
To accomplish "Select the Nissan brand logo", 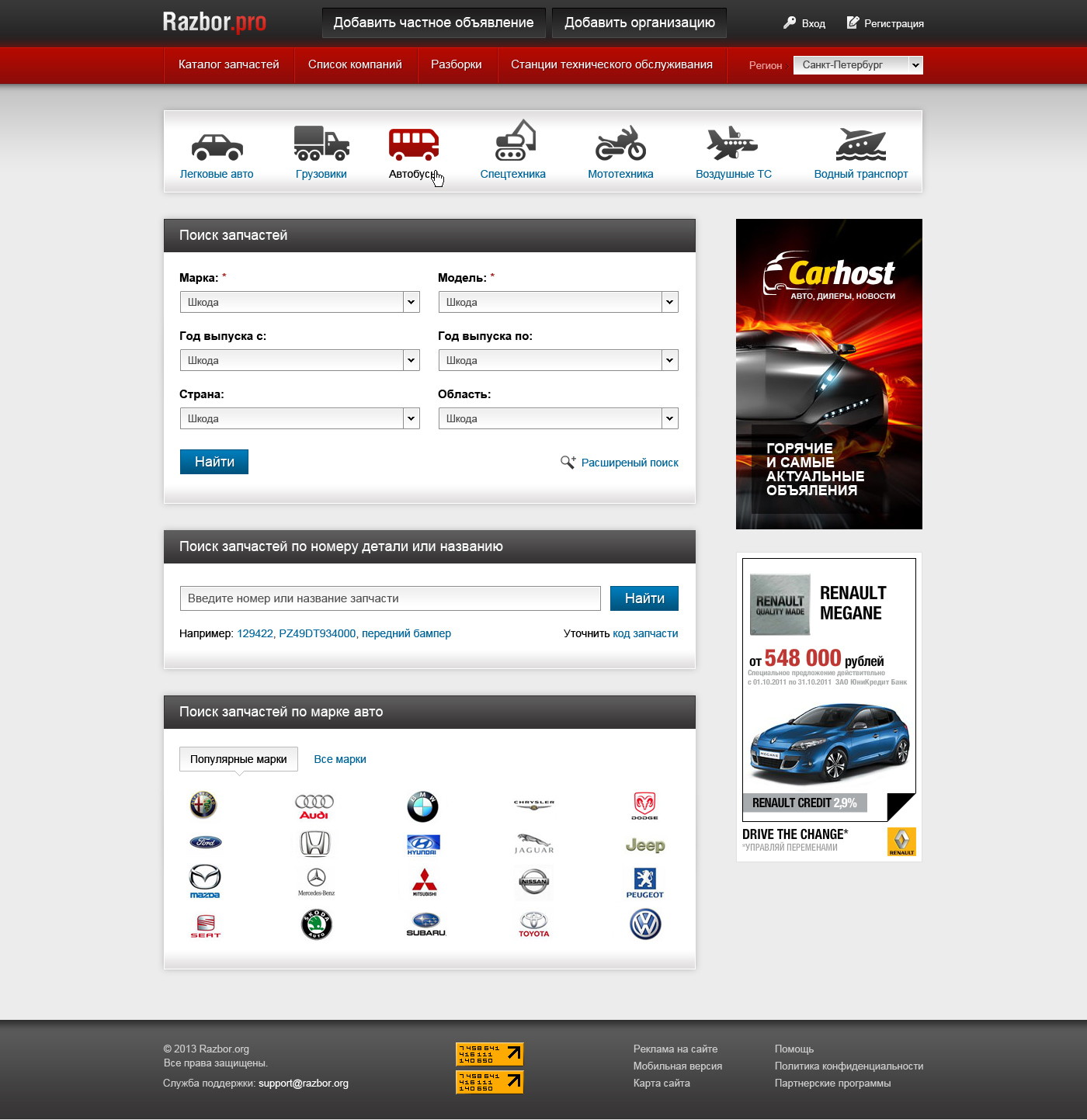I will [x=534, y=881].
